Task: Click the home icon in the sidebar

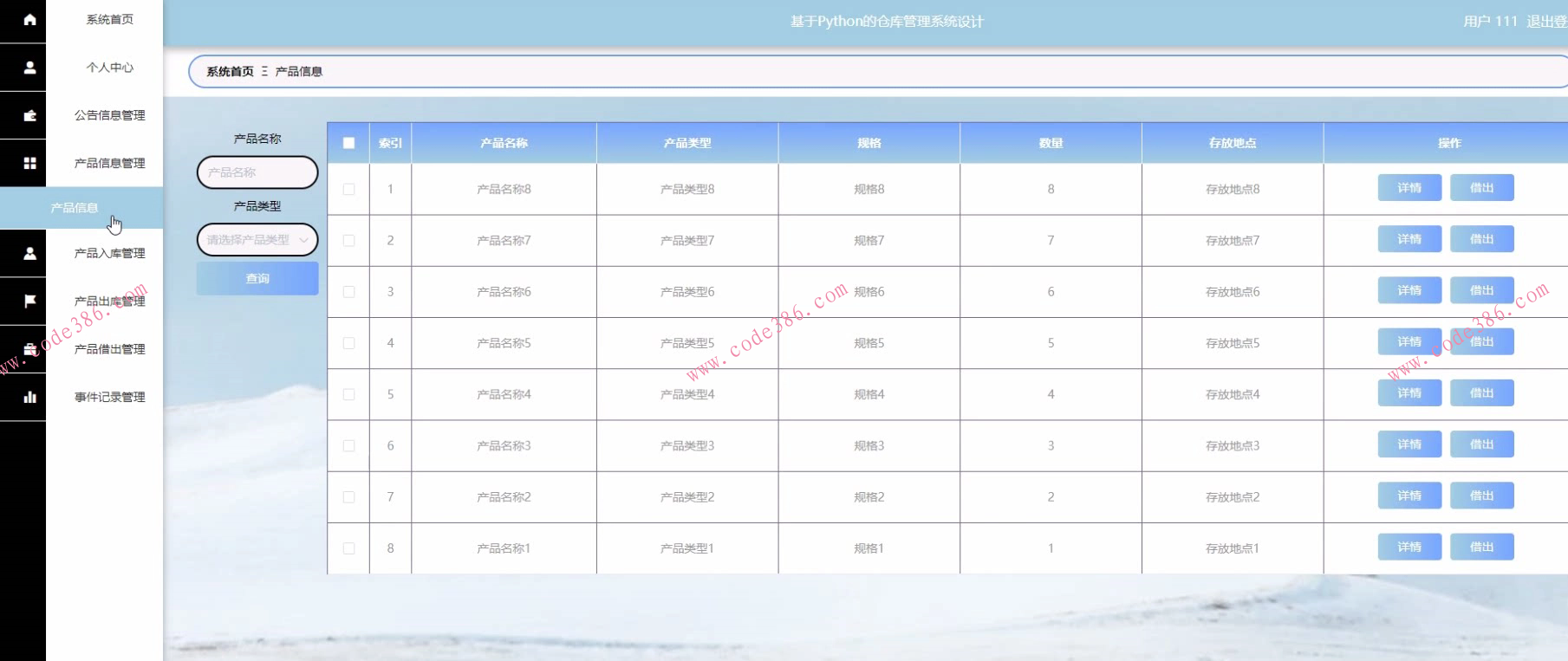Action: pos(29,19)
